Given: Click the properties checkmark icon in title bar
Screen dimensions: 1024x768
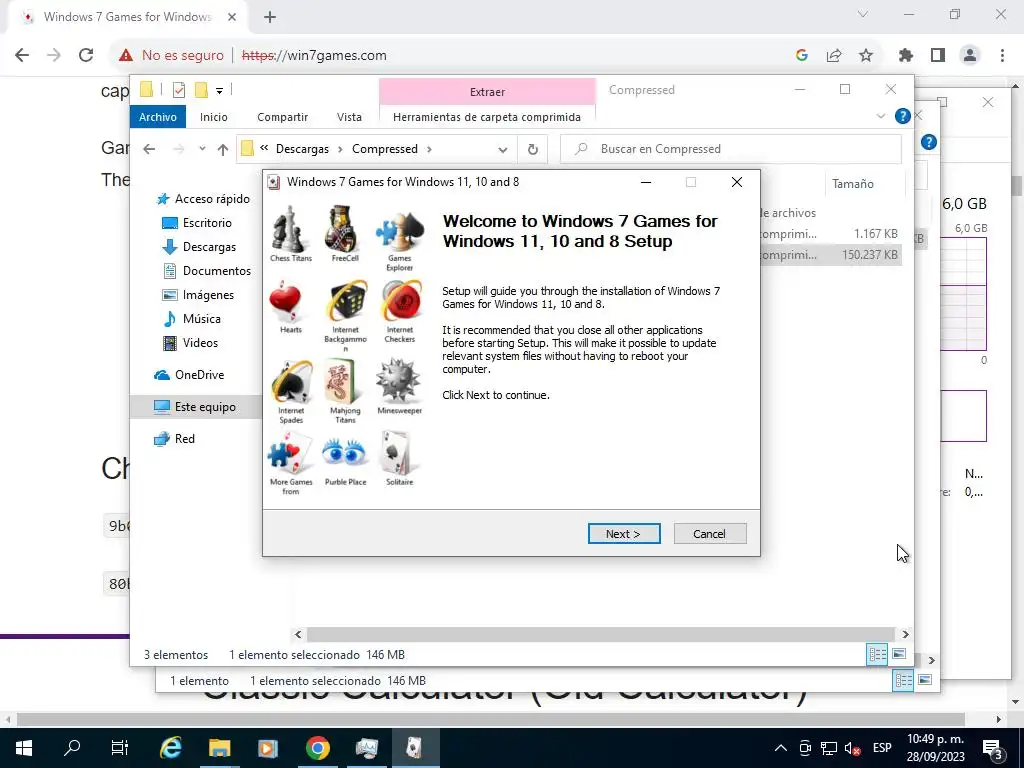Looking at the screenshot, I should [179, 90].
